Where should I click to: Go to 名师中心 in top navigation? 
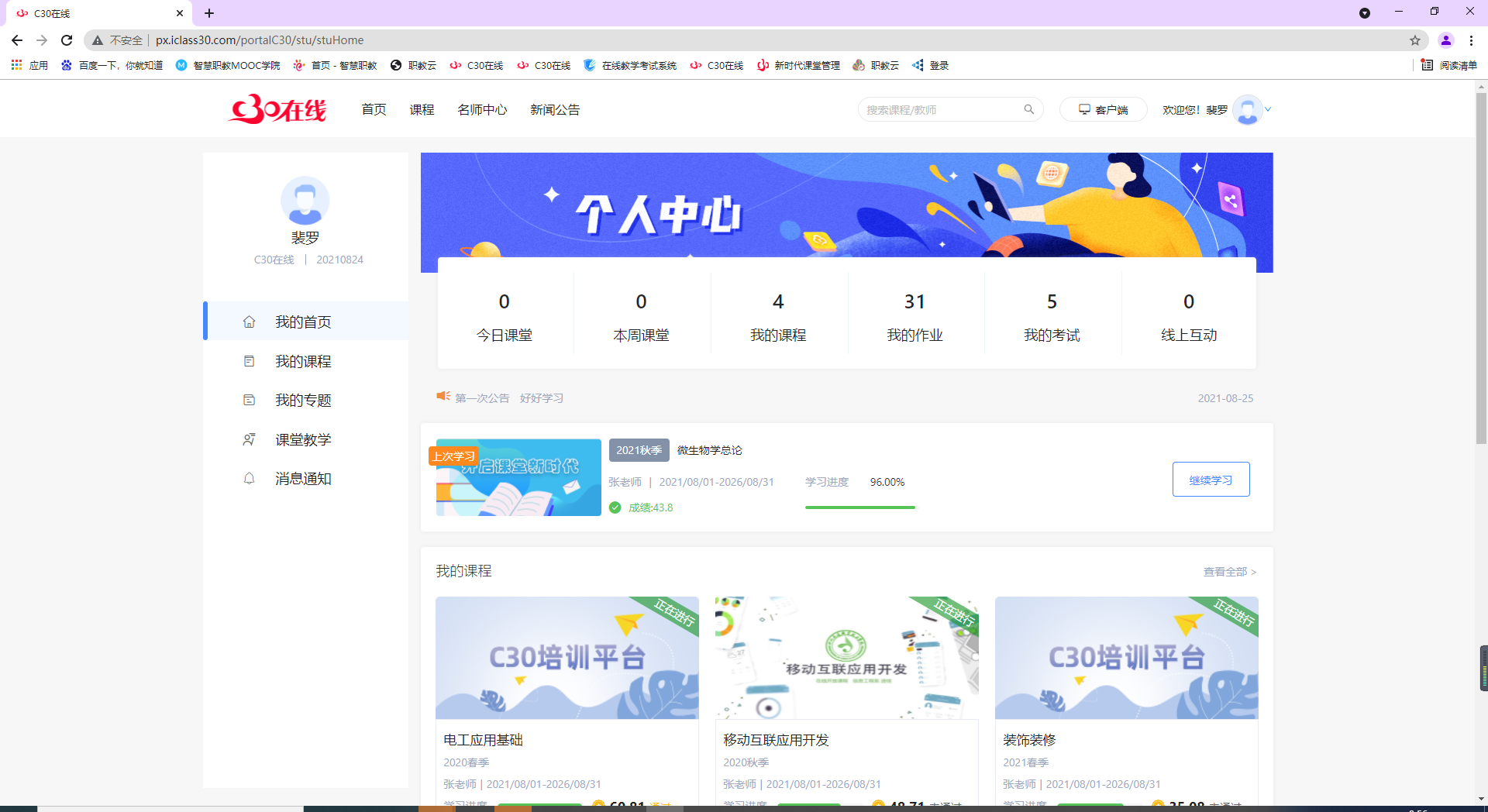click(x=482, y=110)
